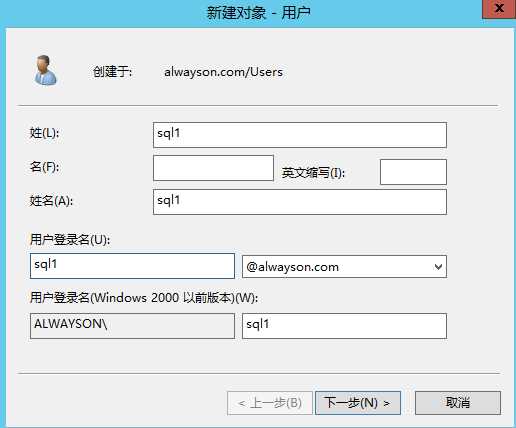Screen dimensions: 516x428
Task: Click the 英文缩写(I): label text
Action: (313, 173)
